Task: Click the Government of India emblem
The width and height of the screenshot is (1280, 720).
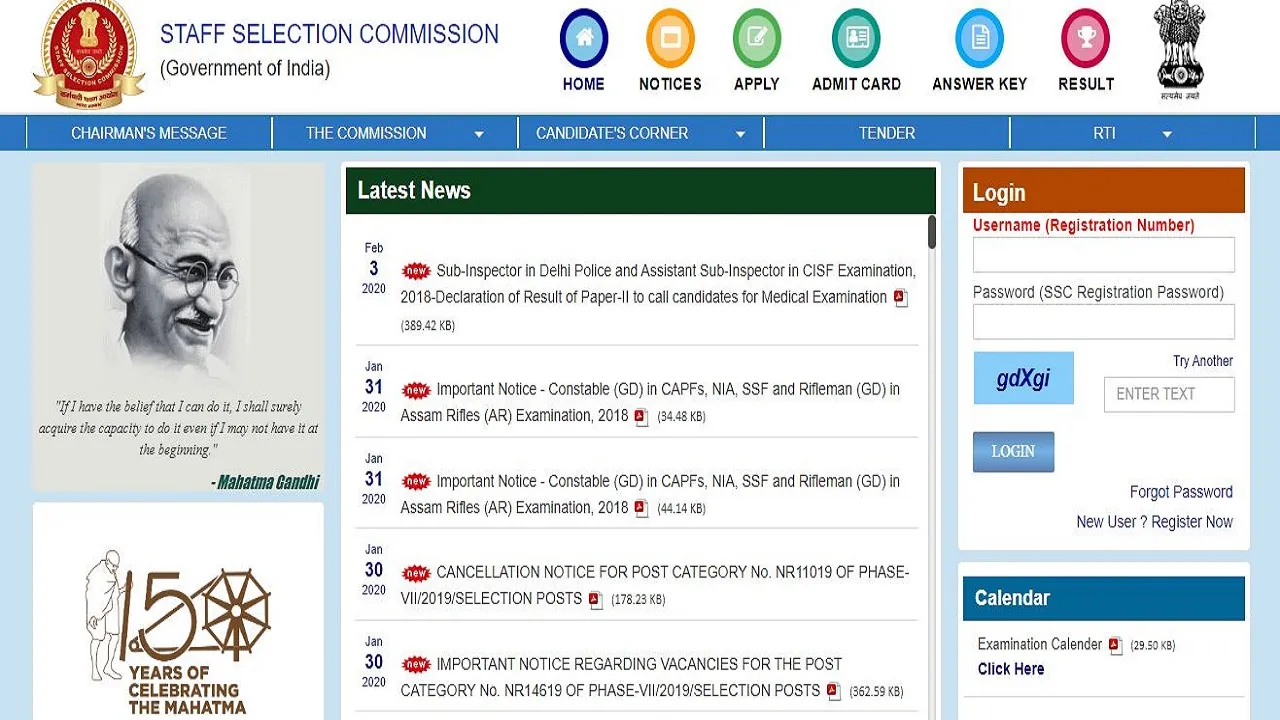Action: [x=1180, y=50]
